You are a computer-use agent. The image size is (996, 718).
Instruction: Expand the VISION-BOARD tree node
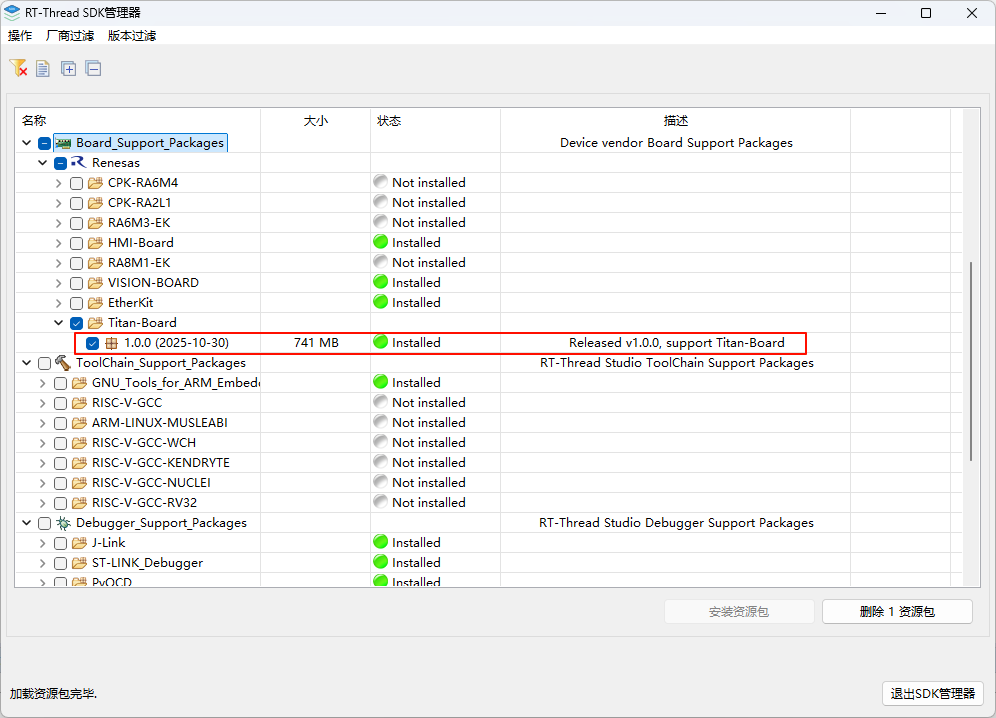58,283
